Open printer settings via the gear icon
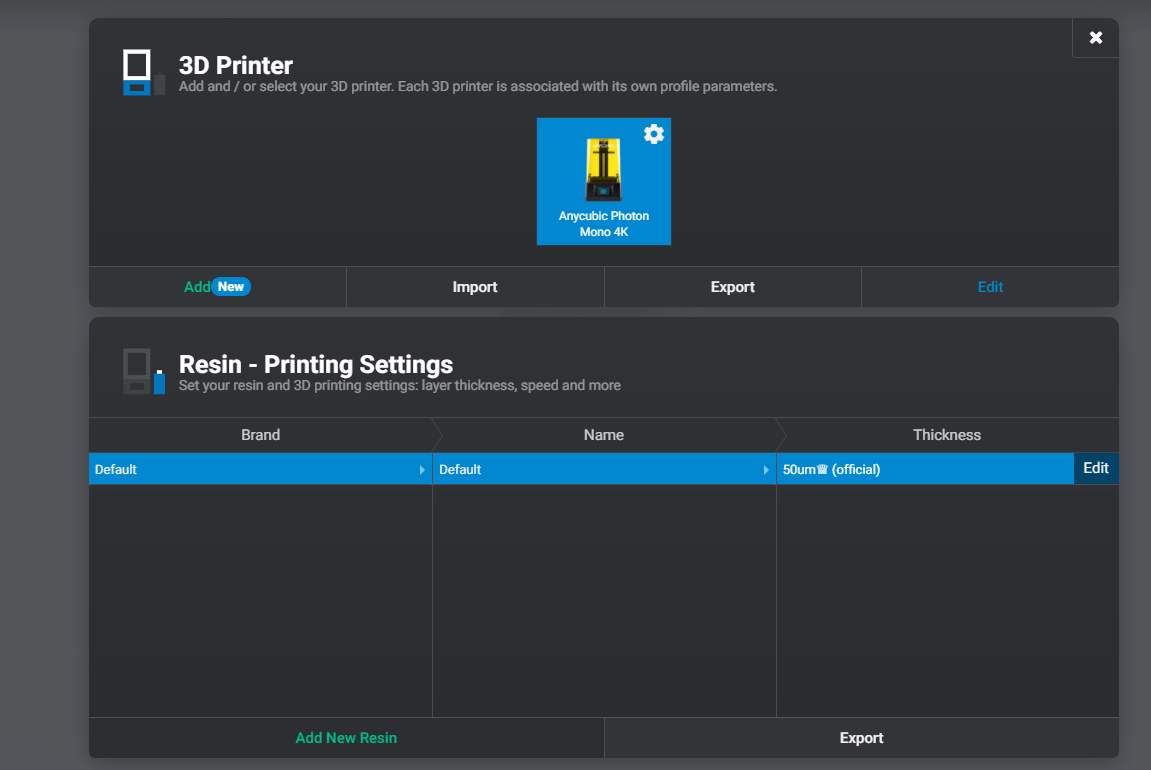1151x770 pixels. pos(654,133)
